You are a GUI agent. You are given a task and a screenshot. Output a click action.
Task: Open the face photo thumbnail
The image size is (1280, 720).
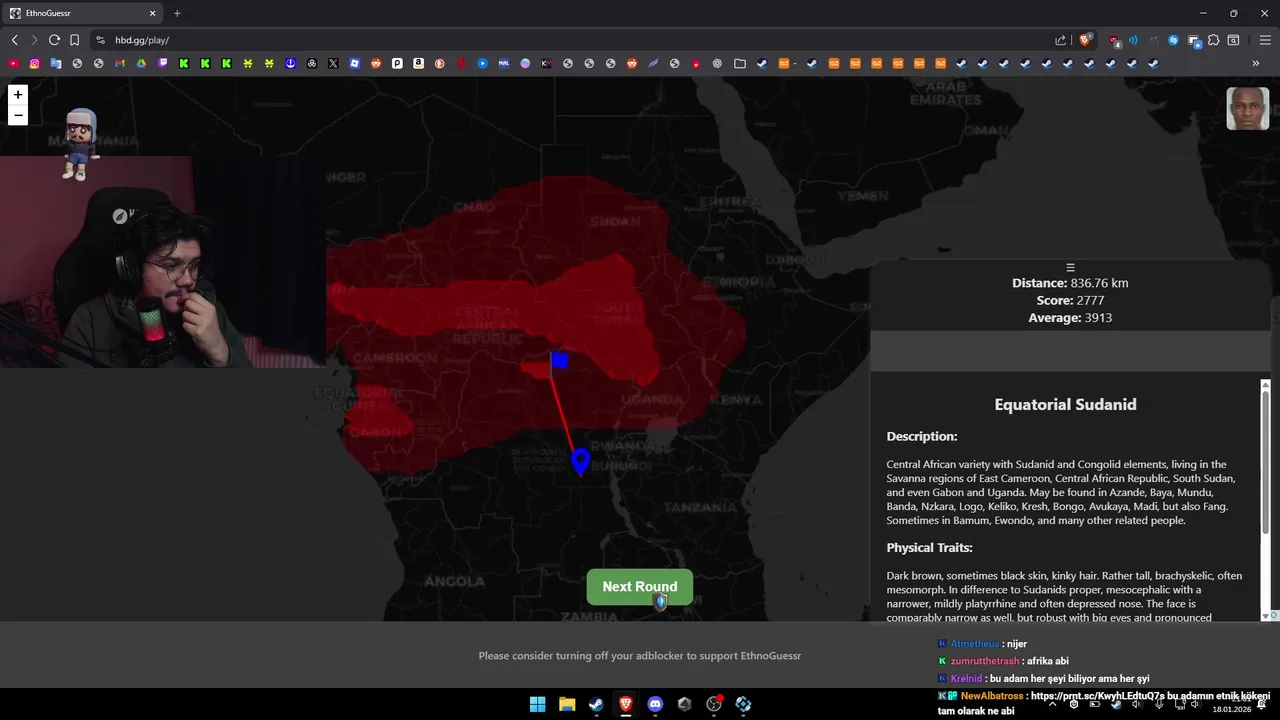1248,109
